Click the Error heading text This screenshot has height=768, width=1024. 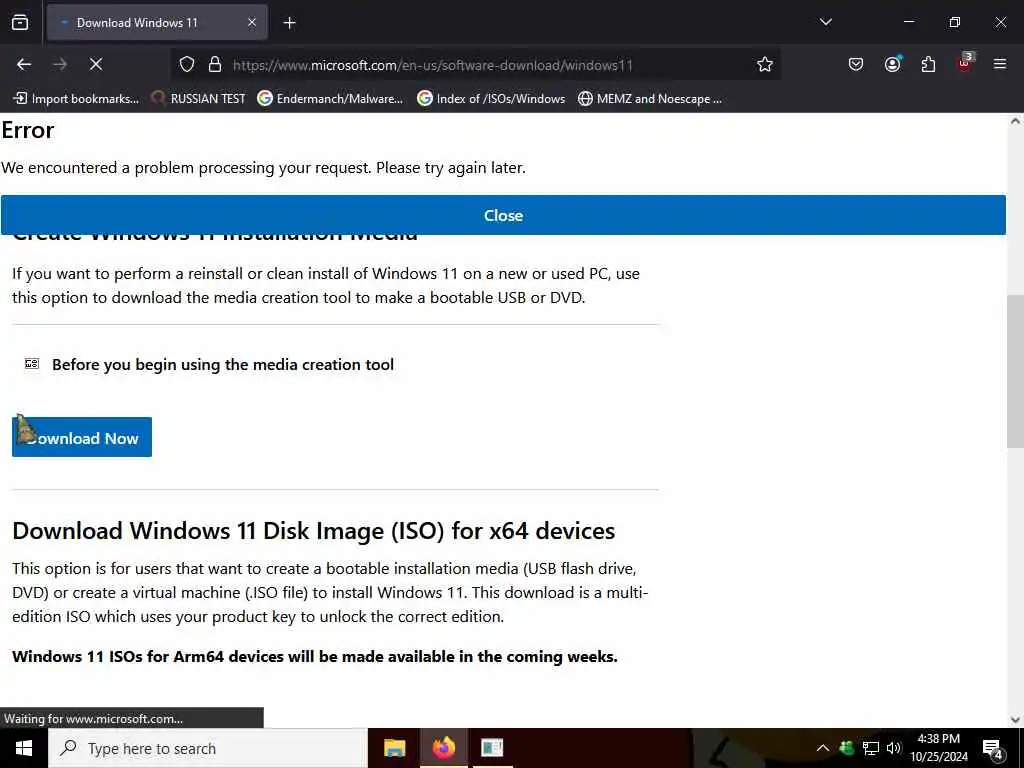point(27,130)
